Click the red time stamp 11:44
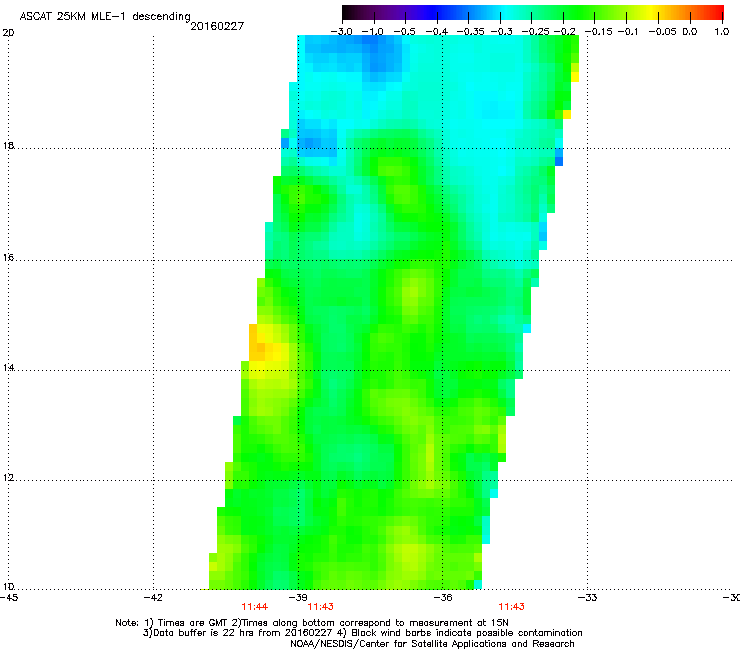The width and height of the screenshot is (740, 650). click(x=254, y=607)
